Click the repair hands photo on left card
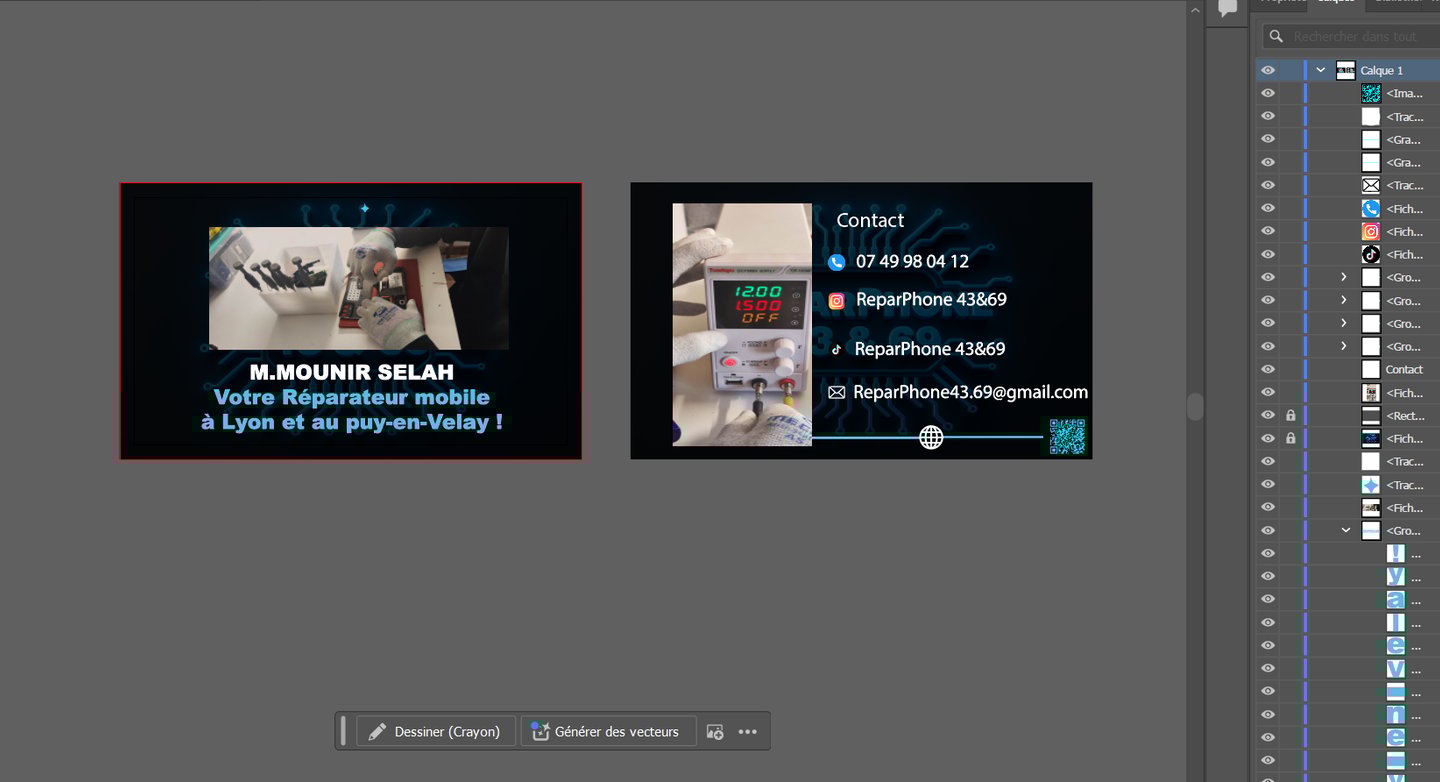Screen dimensions: 1440x782 tap(359, 288)
